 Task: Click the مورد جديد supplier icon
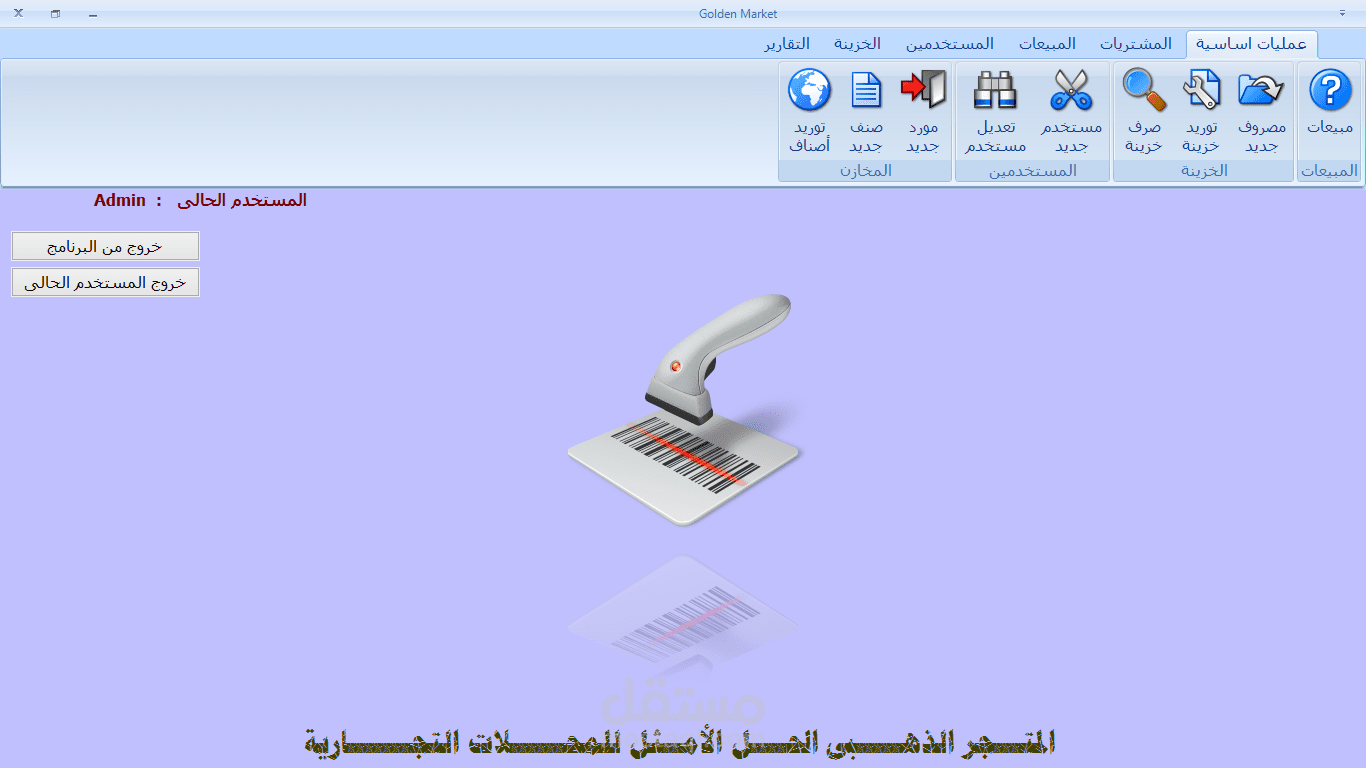pyautogui.click(x=923, y=111)
